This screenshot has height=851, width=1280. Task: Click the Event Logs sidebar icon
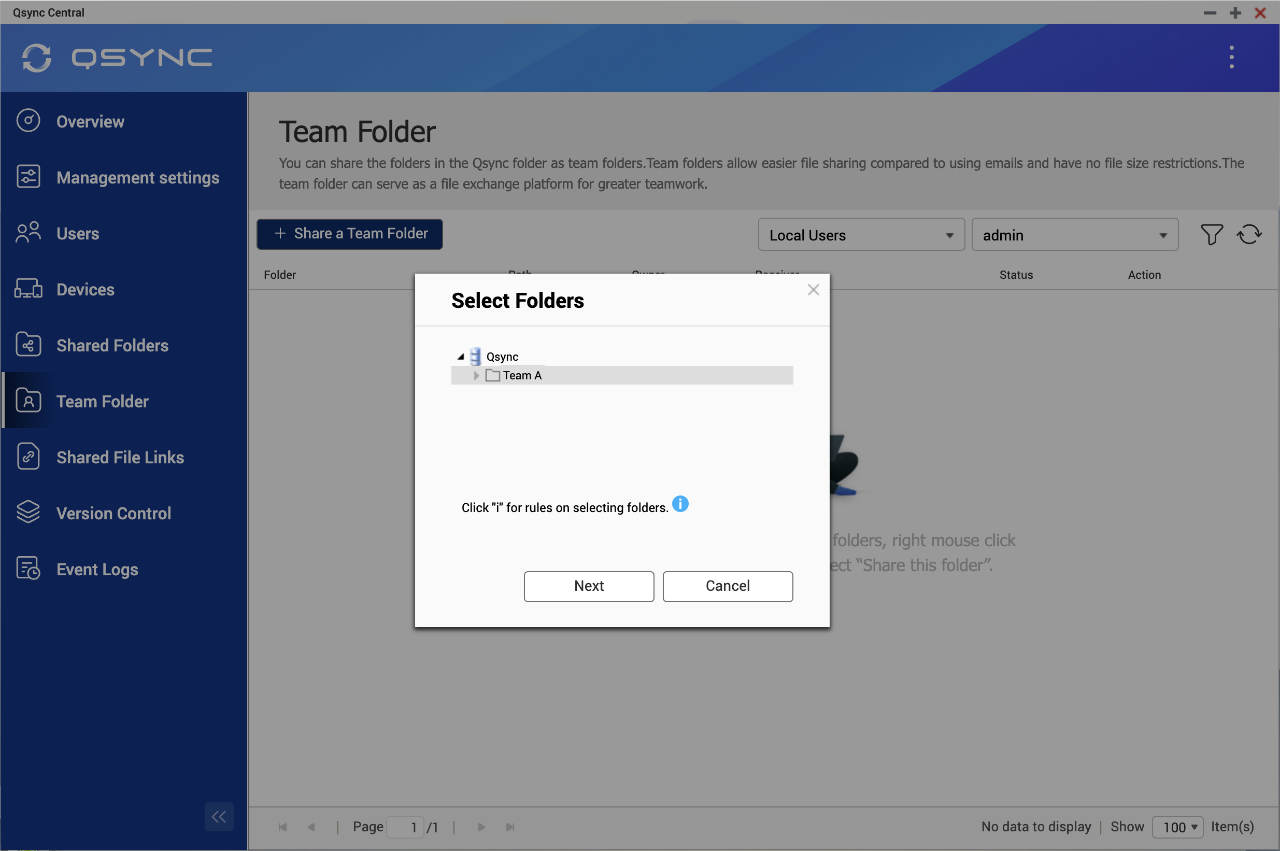(28, 569)
